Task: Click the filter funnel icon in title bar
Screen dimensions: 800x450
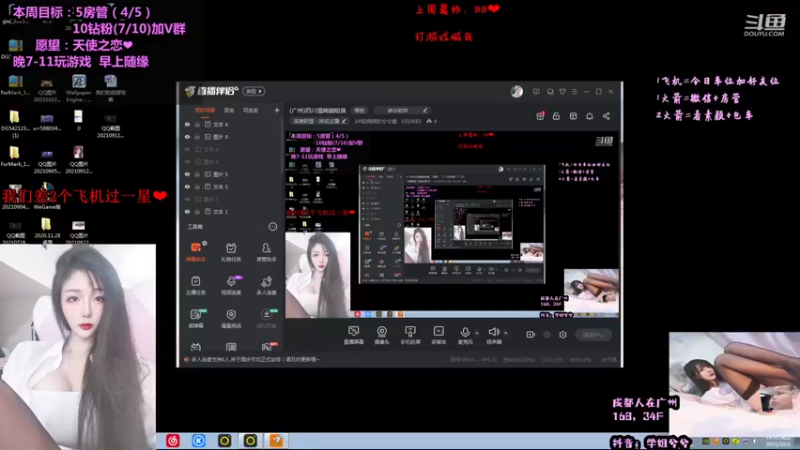Action: (562, 92)
